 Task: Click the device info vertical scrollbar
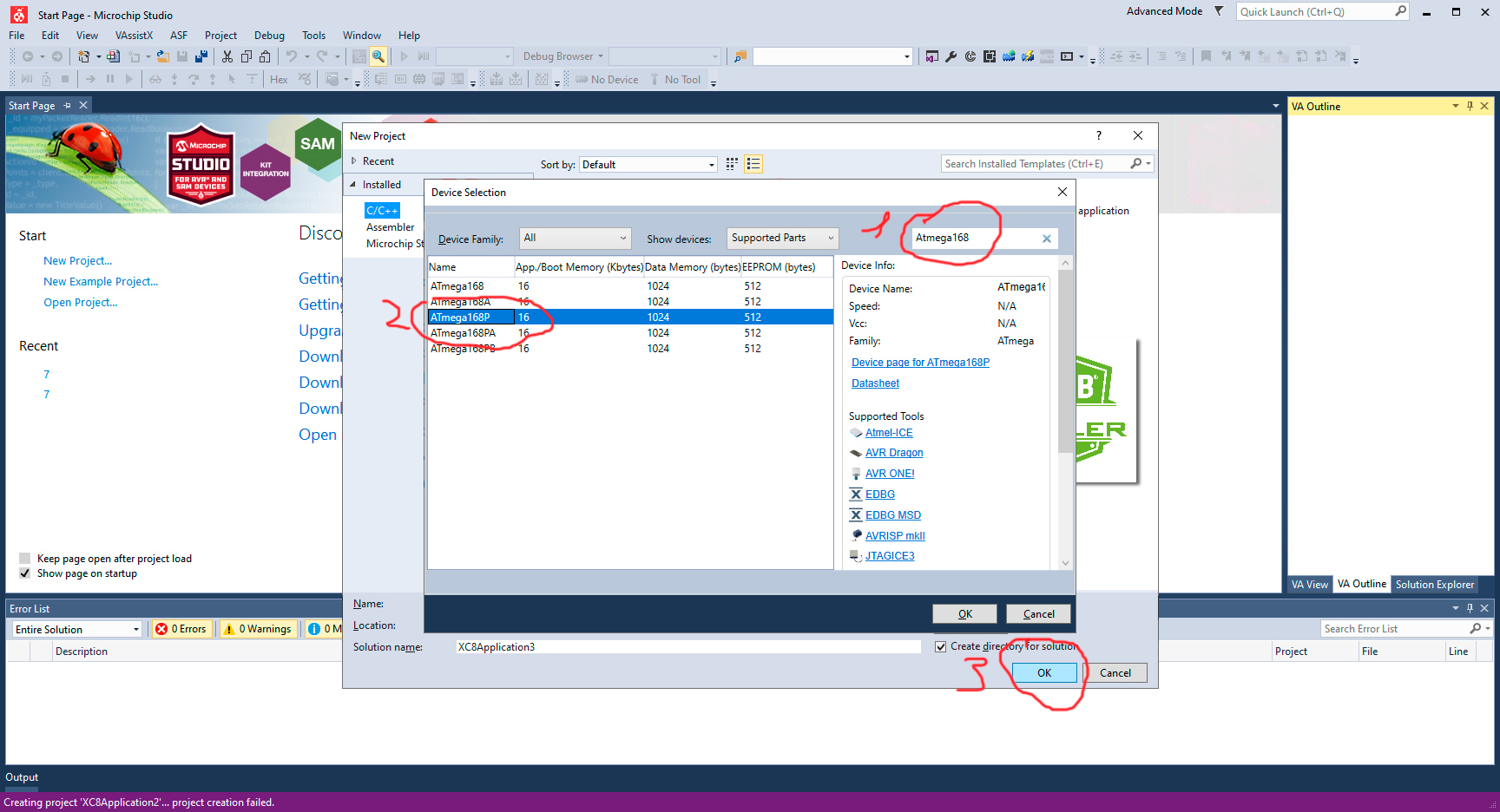click(x=1065, y=362)
